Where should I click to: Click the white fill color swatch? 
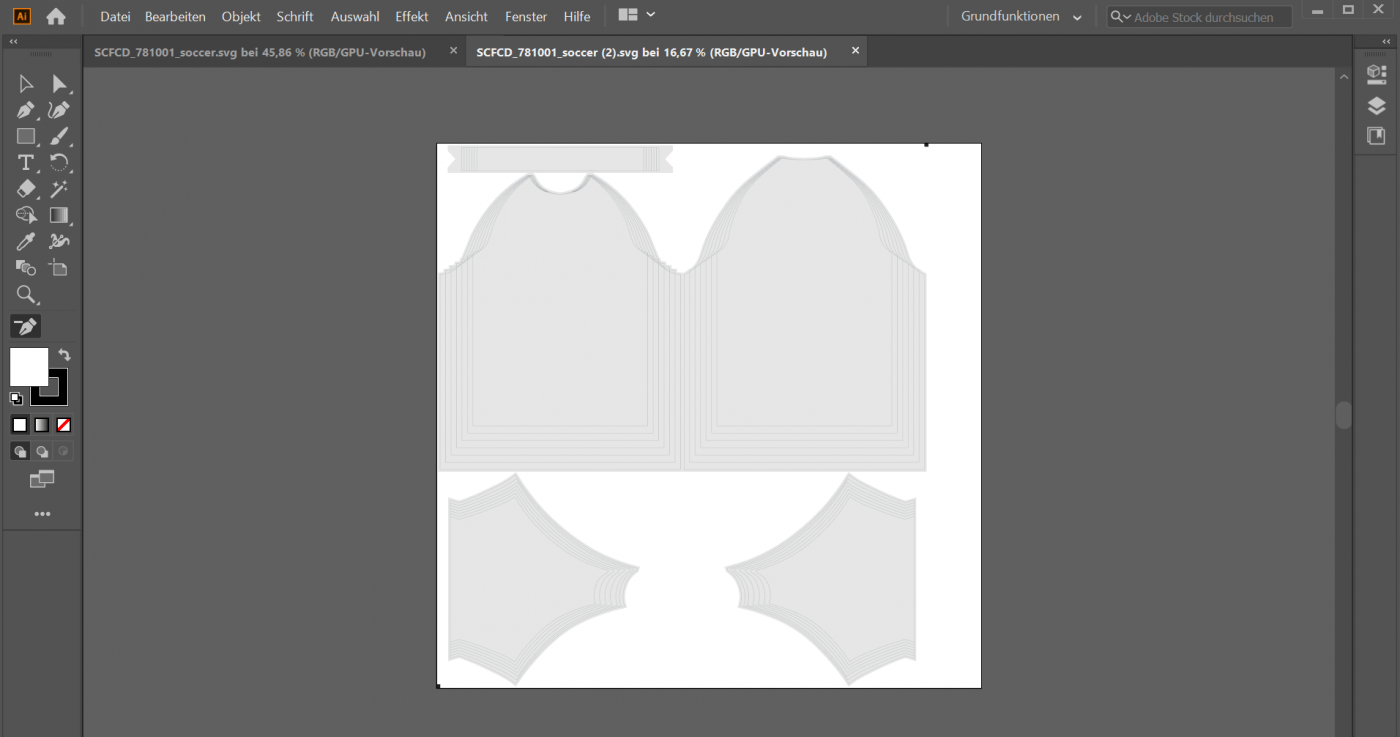pos(28,366)
